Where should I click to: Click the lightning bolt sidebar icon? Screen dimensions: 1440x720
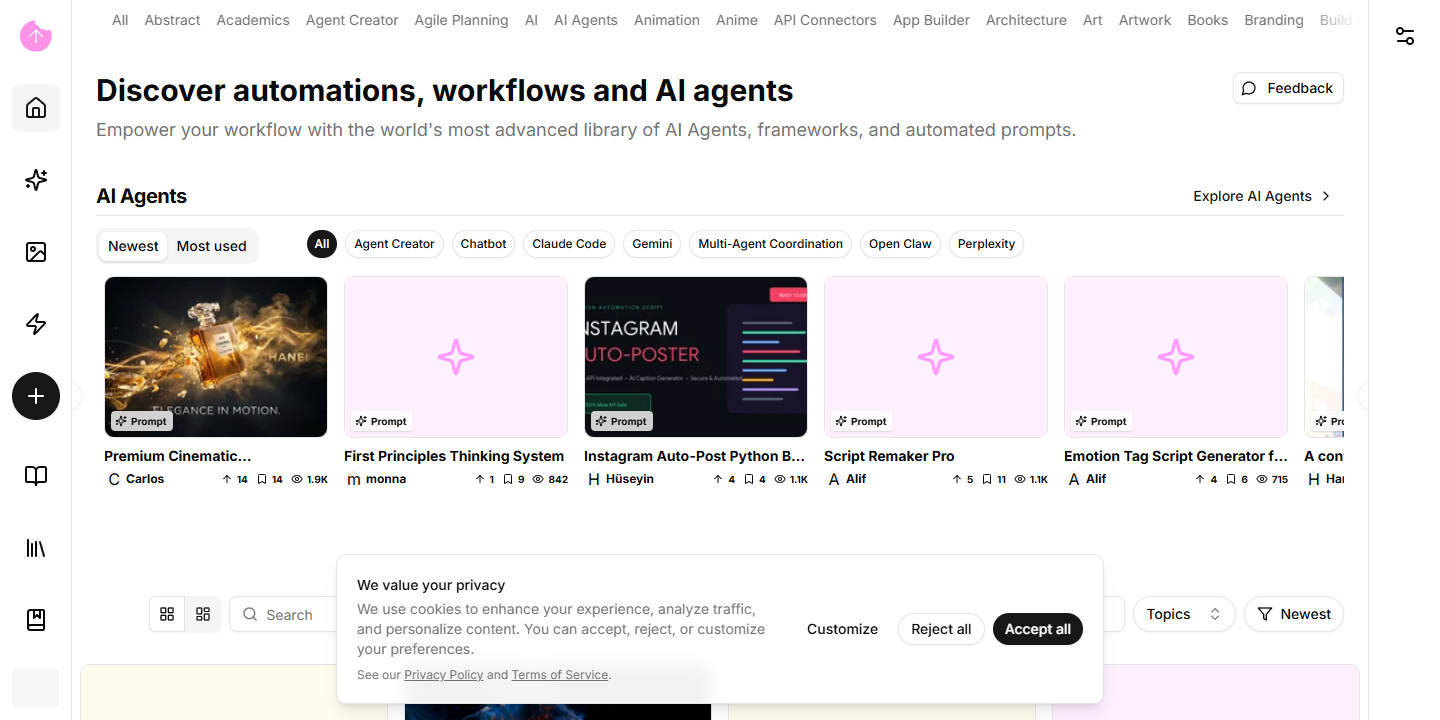[x=36, y=324]
